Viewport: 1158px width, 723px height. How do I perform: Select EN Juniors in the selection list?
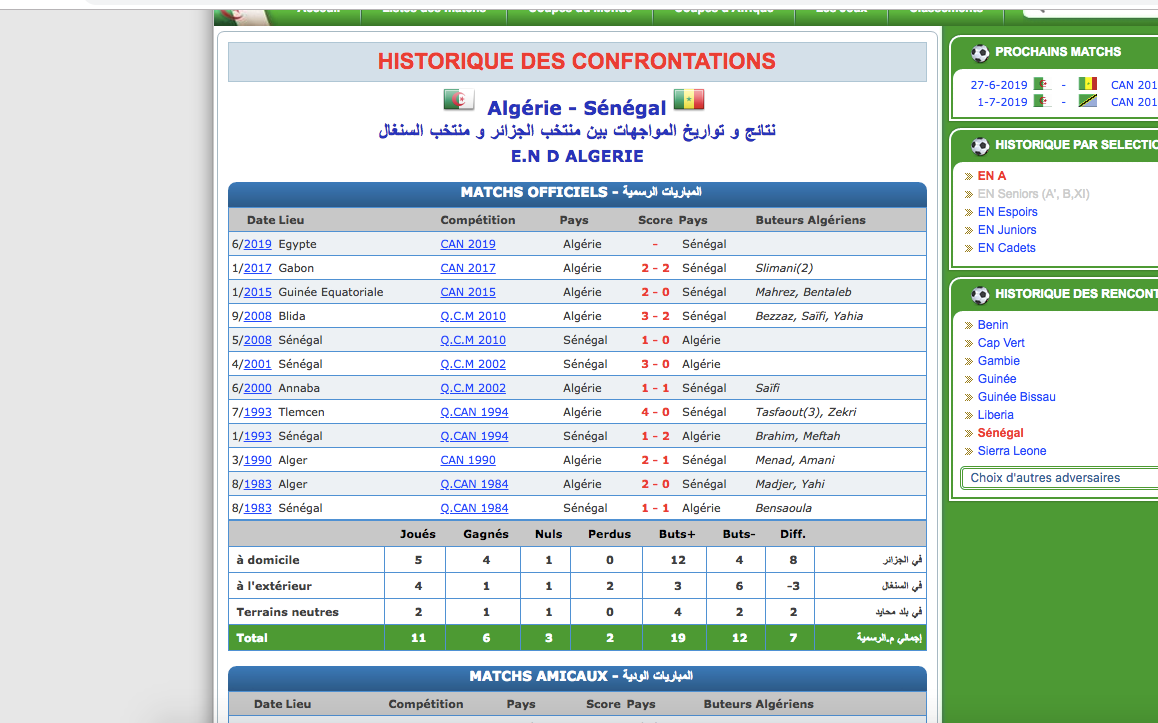tap(1007, 230)
